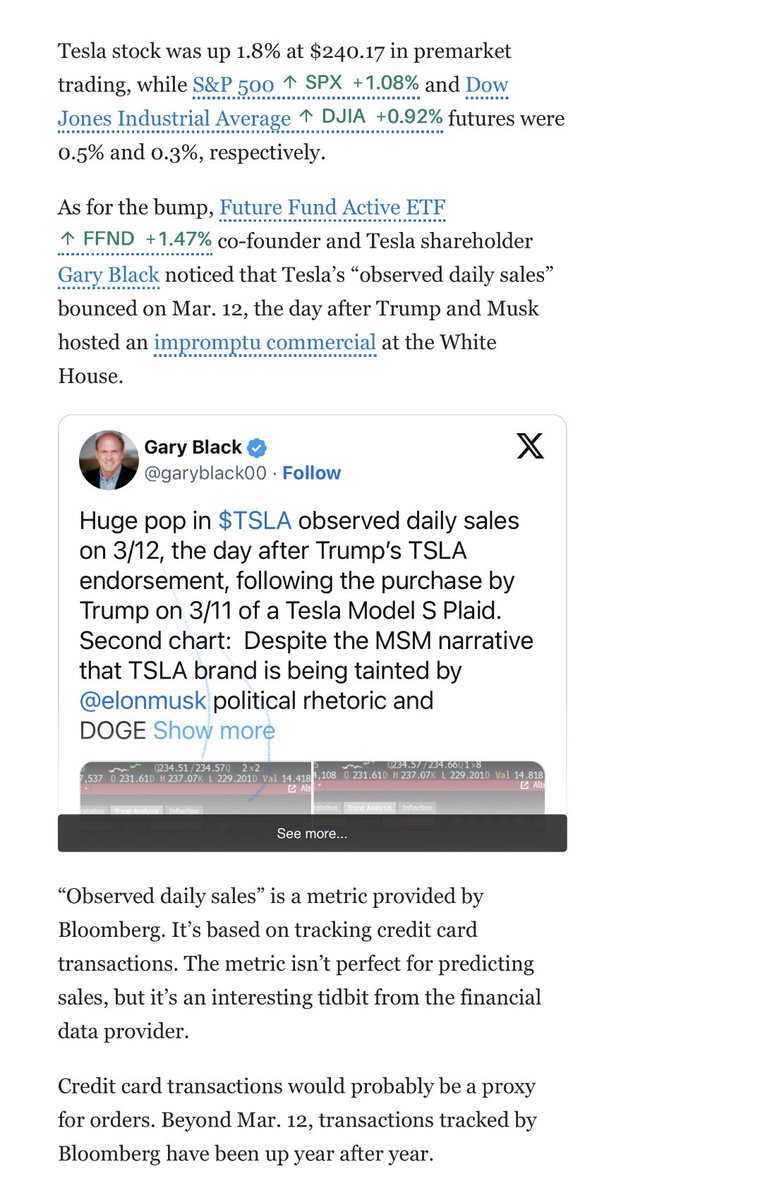The image size is (760, 1200).
Task: Click Gary Black's profile avatar photo
Action: pyautogui.click(x=108, y=460)
